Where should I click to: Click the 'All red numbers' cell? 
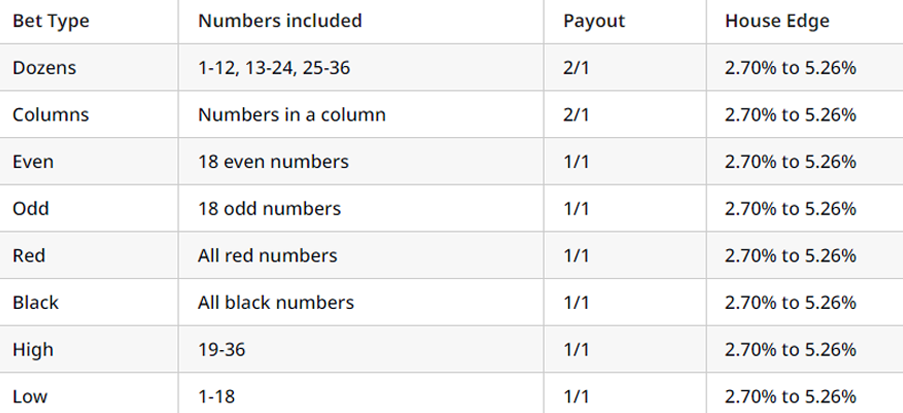click(267, 255)
